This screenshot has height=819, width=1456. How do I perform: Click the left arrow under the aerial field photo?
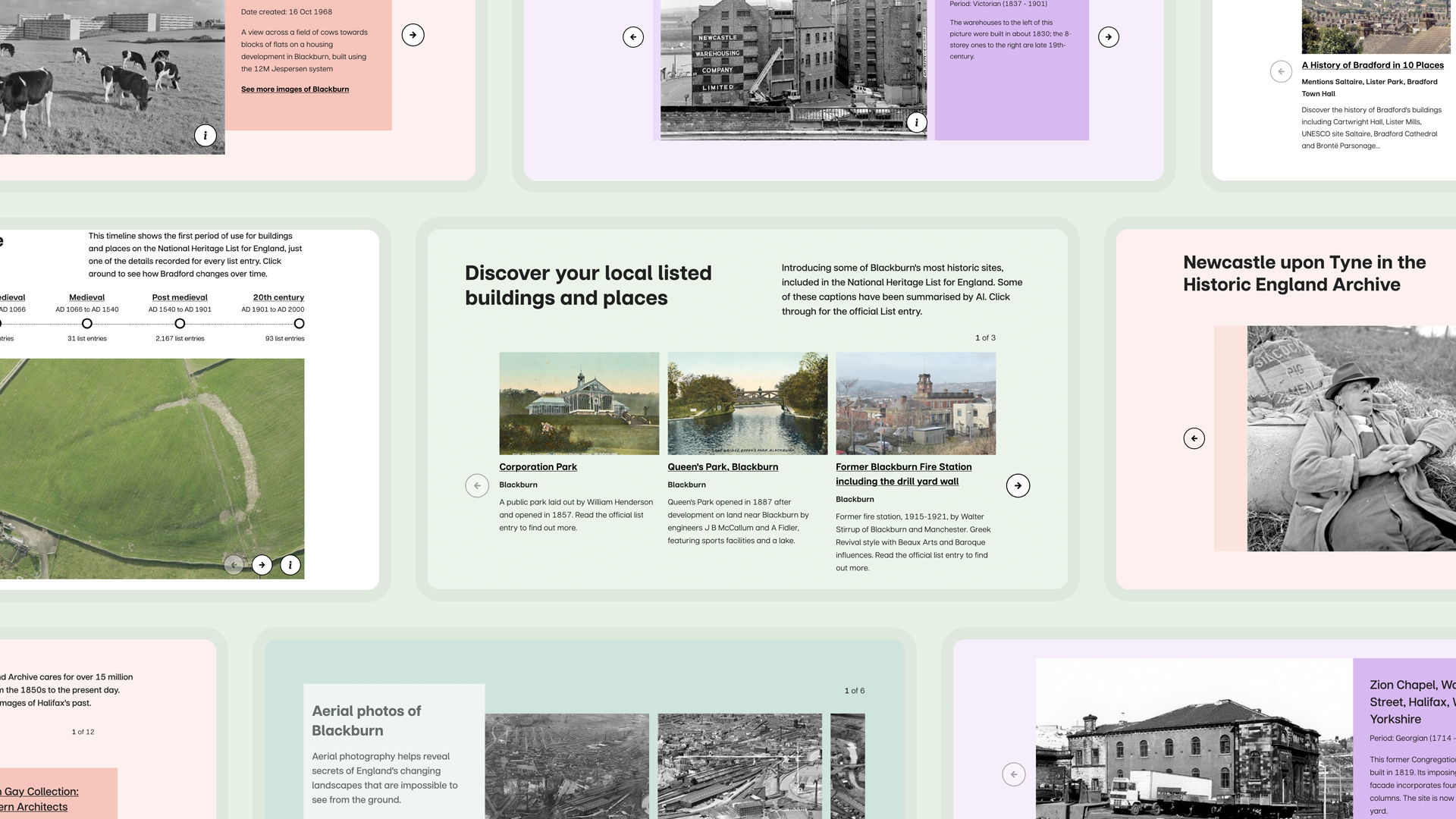coord(234,564)
